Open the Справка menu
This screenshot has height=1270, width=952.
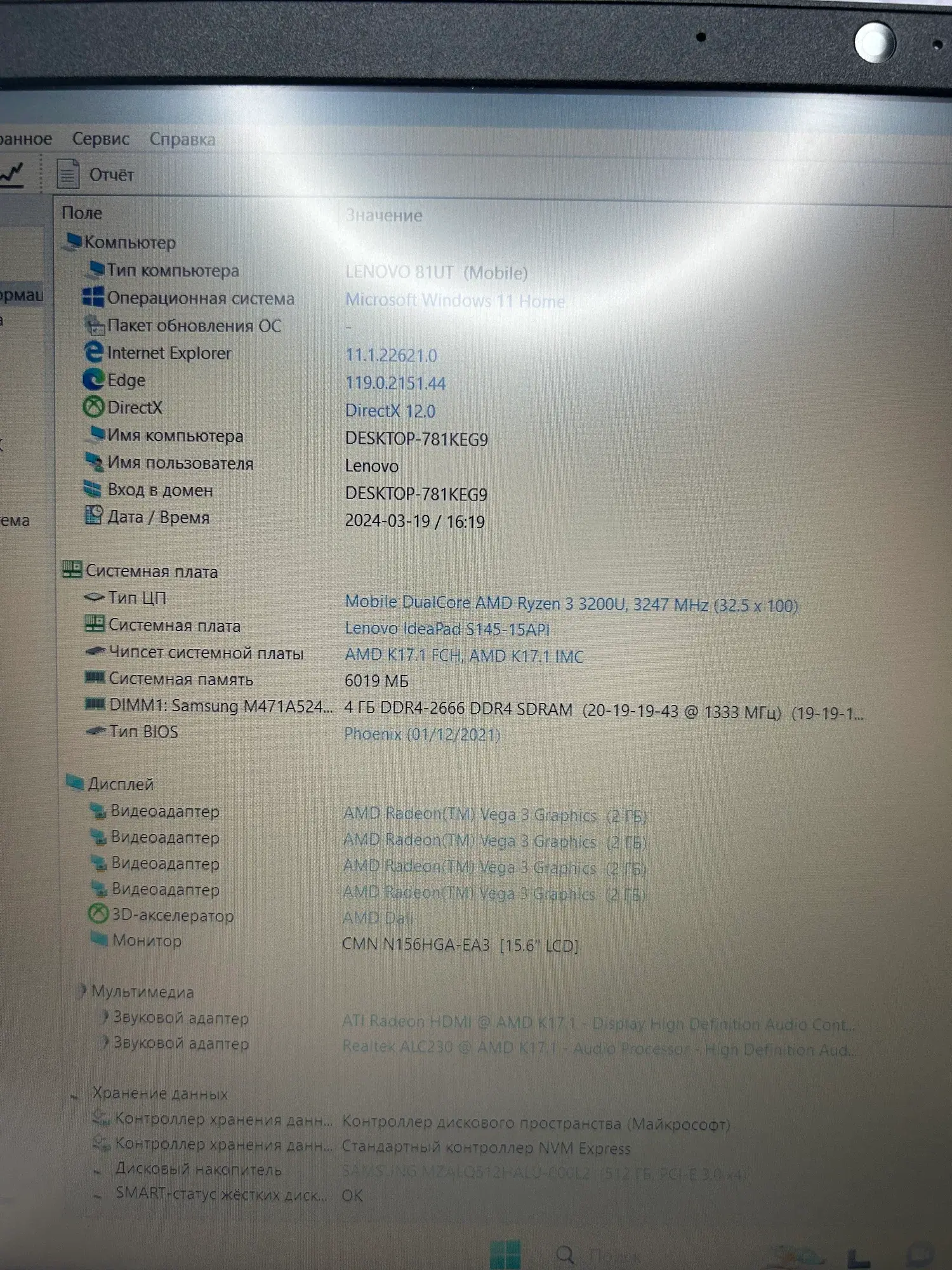click(x=182, y=139)
